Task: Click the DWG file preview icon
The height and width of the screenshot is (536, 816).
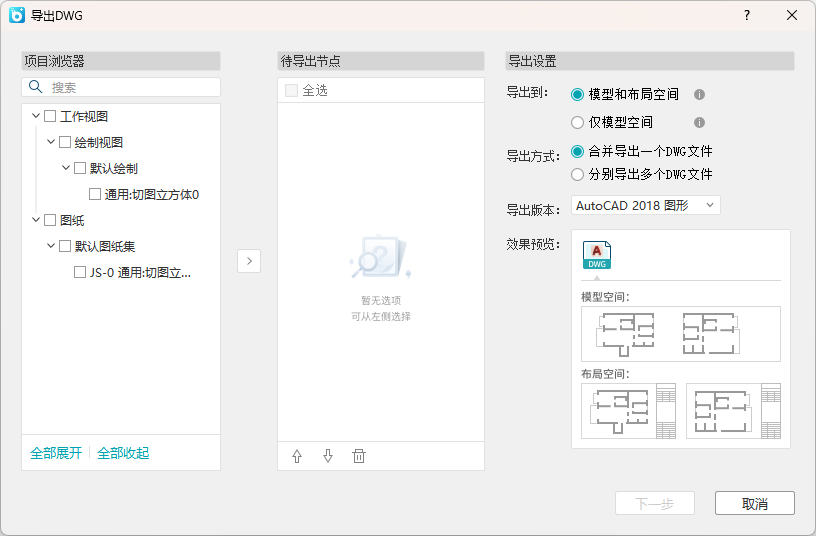Action: tap(597, 256)
